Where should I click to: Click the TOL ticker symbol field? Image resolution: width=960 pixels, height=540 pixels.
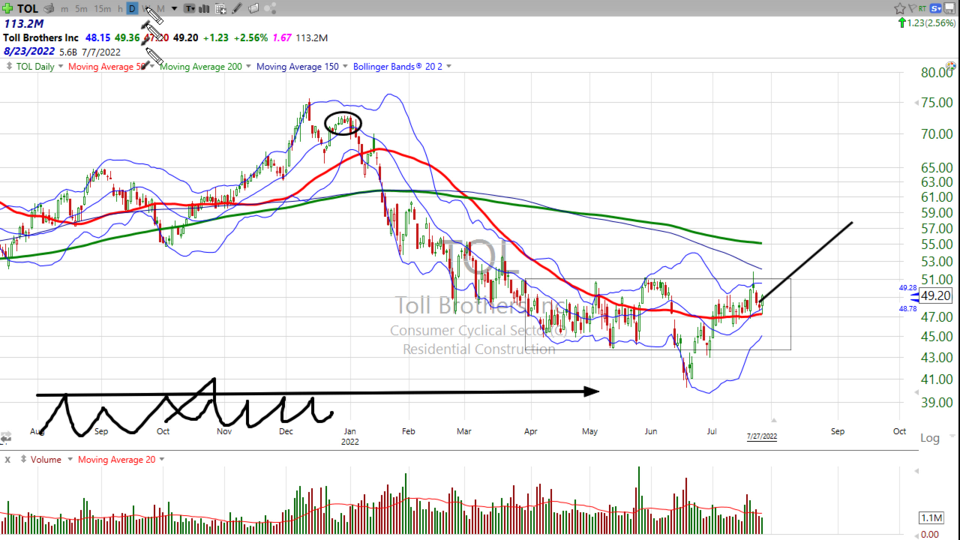click(x=27, y=8)
